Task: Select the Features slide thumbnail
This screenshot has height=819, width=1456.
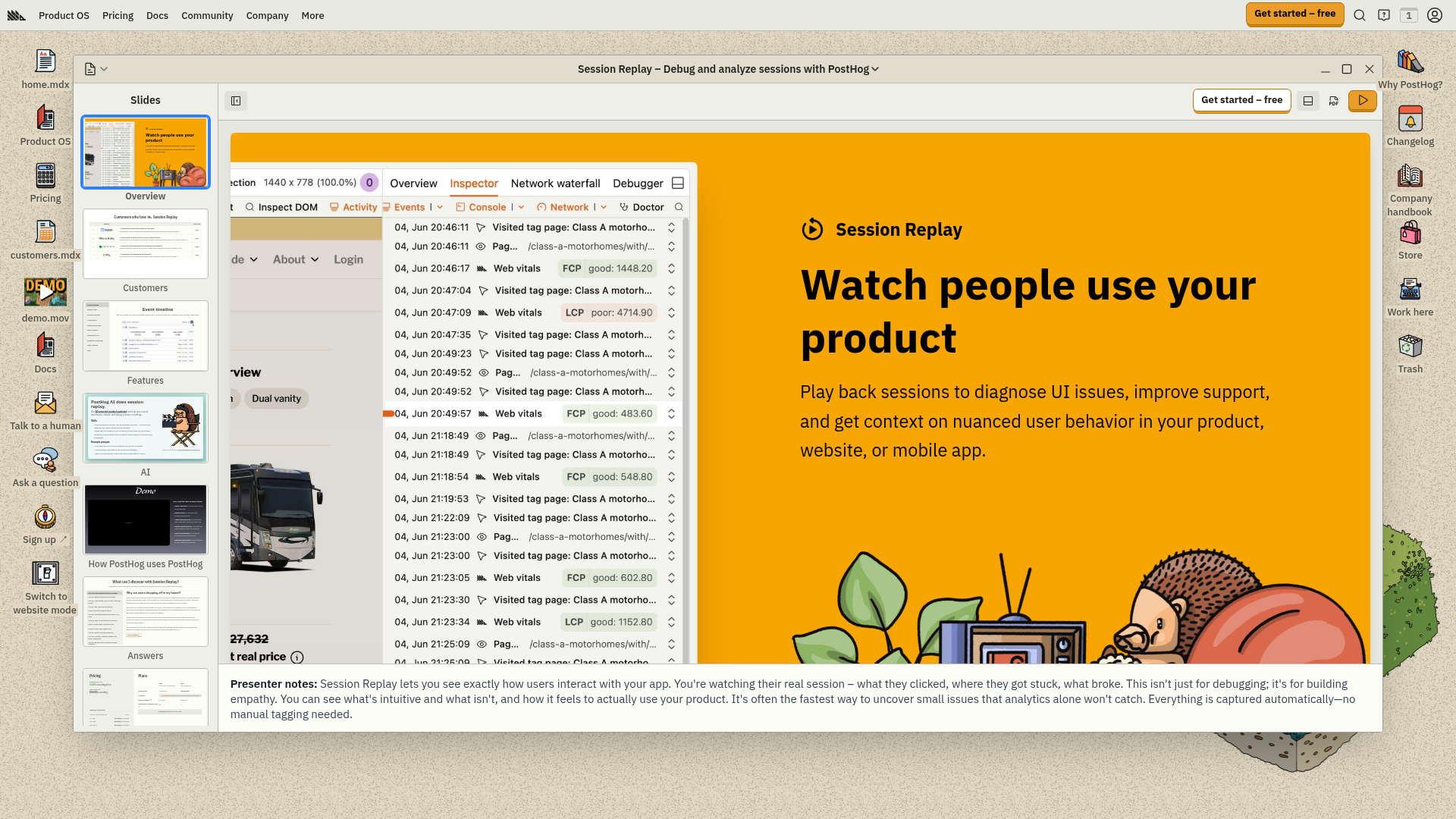Action: pyautogui.click(x=146, y=336)
